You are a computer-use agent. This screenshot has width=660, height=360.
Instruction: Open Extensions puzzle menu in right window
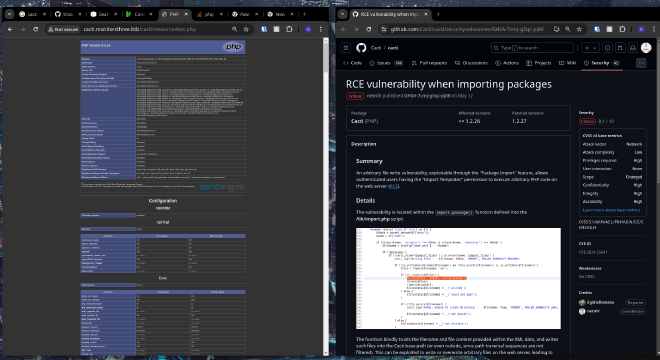click(x=622, y=29)
